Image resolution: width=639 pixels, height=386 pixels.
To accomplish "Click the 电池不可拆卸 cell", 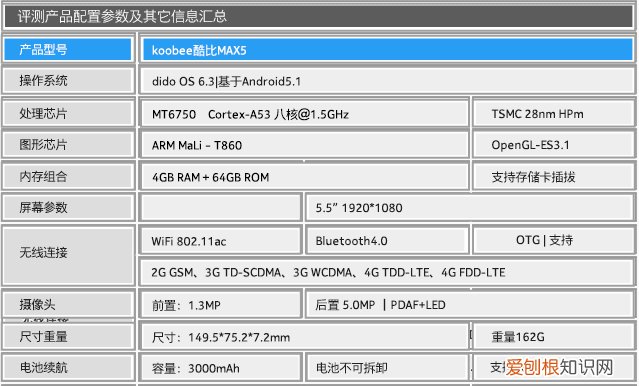I will point(387,368).
